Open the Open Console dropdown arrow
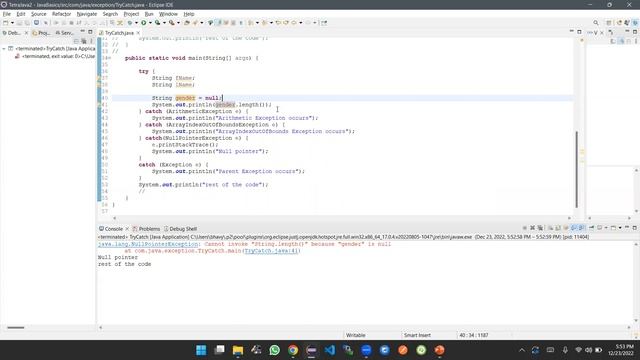This screenshot has height=360, width=640. pos(620,228)
